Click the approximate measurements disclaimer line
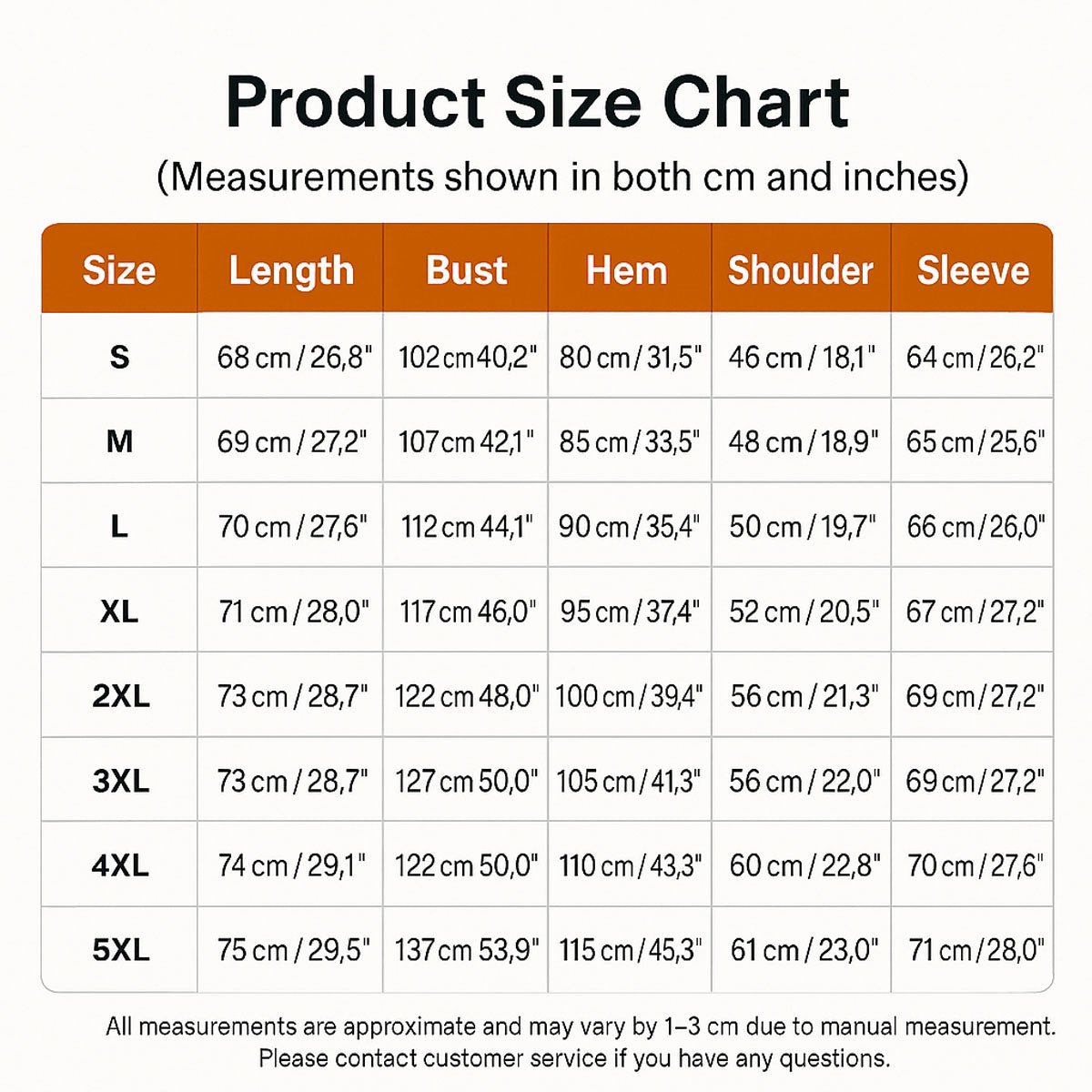1092x1092 pixels. pyautogui.click(x=581, y=1026)
